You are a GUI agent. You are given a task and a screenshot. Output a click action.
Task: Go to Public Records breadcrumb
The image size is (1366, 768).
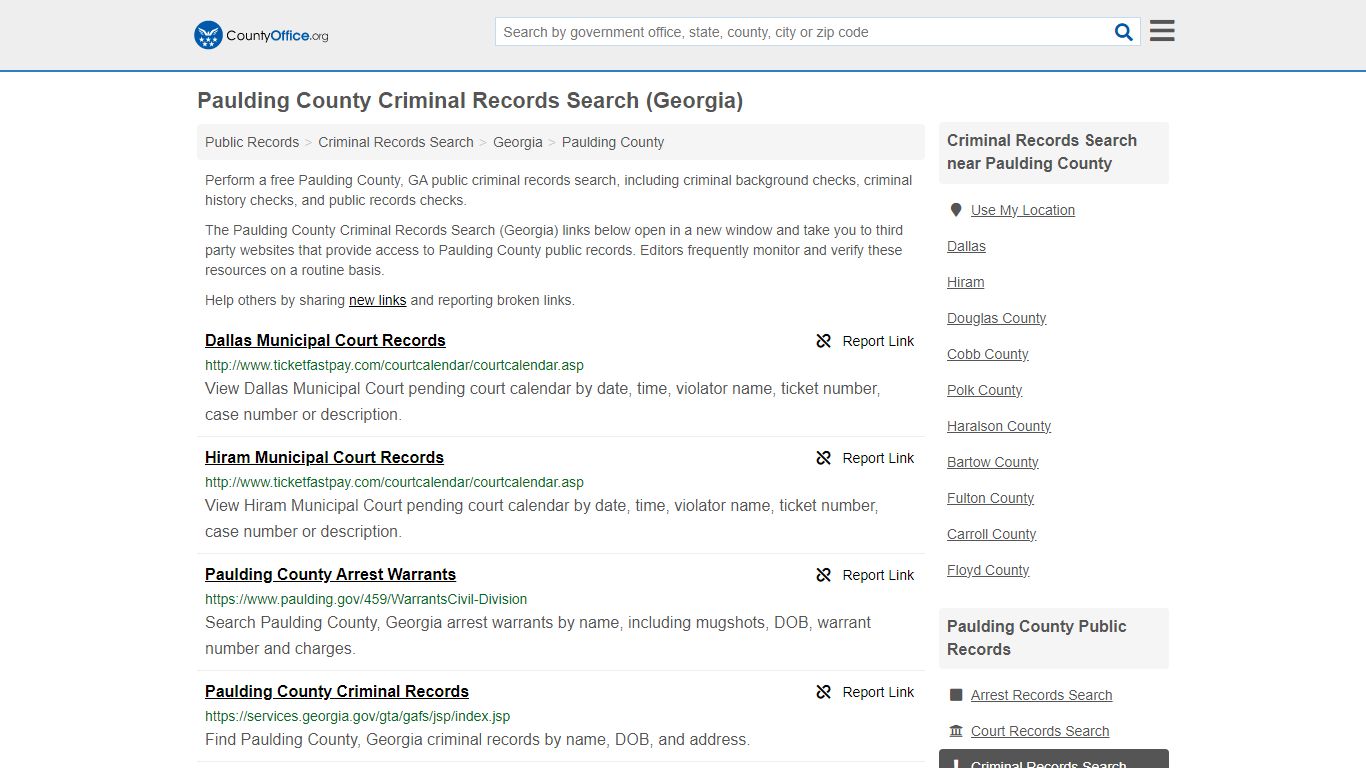point(252,142)
